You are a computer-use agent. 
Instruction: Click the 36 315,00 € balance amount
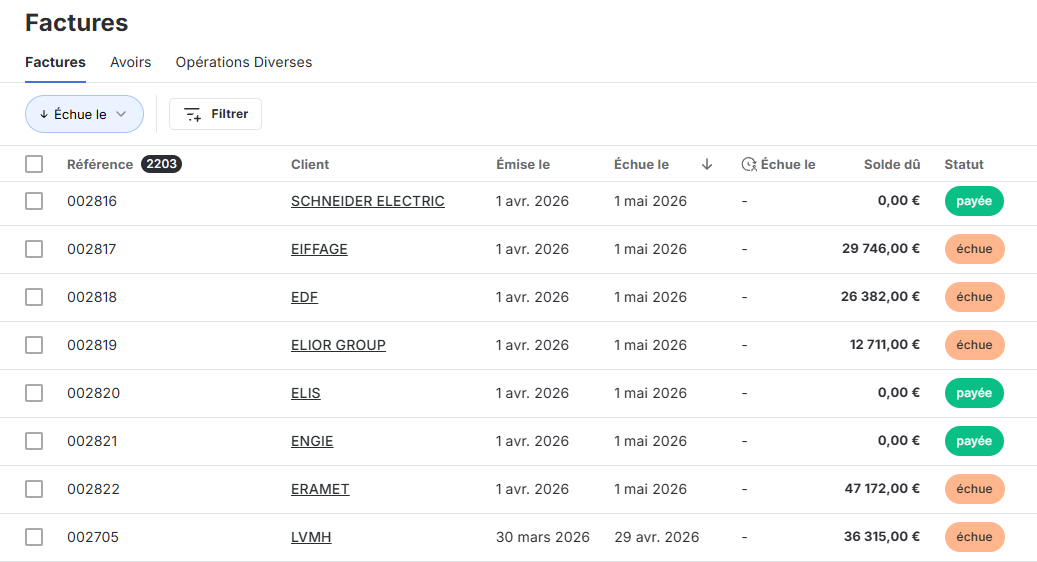(x=882, y=536)
